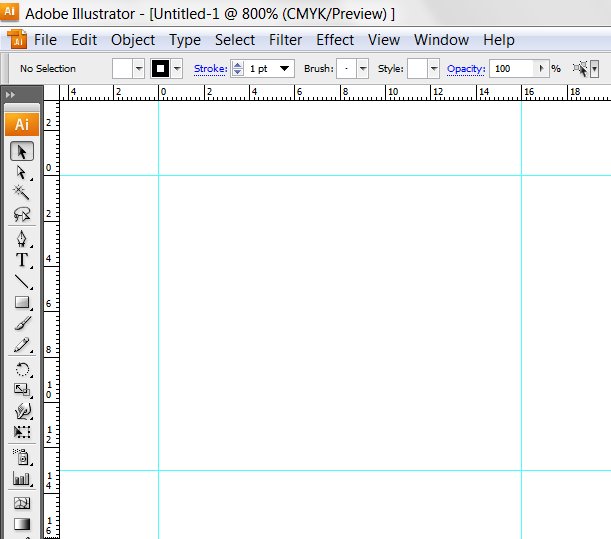Open the stroke weight dropdown
611x539 pixels.
point(286,69)
